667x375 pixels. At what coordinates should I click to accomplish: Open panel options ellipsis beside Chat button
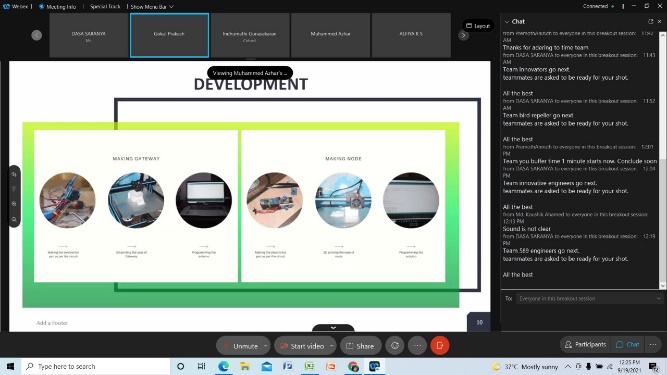[x=653, y=344]
